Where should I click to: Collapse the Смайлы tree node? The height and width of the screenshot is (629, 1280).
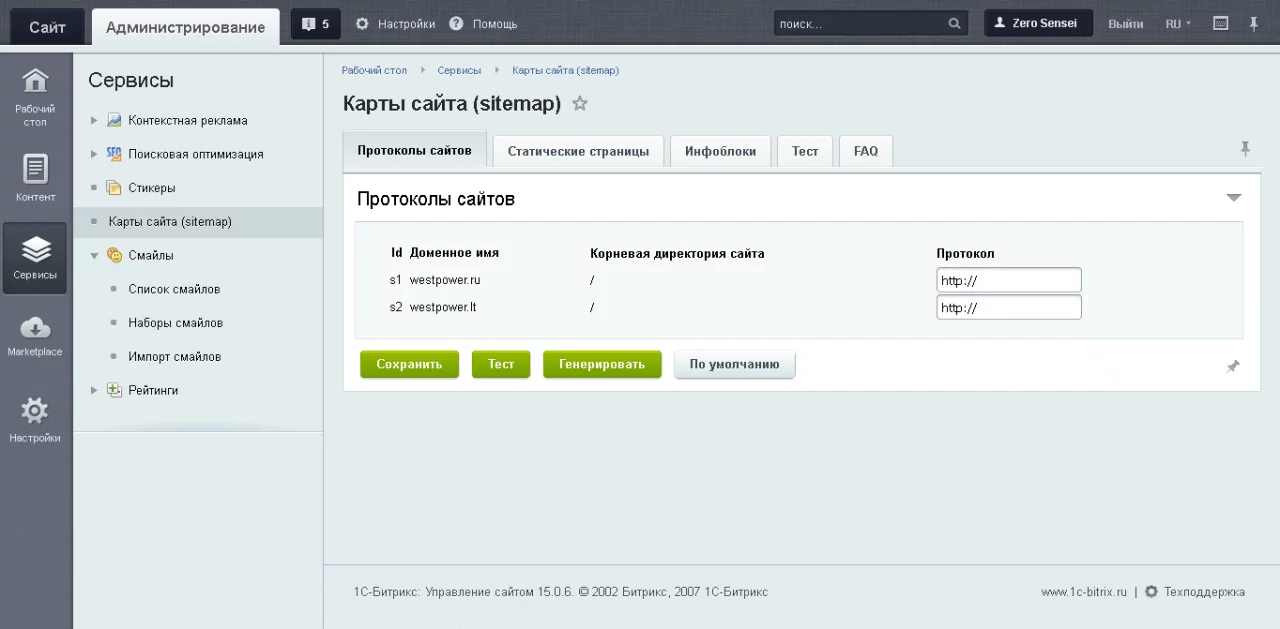[x=94, y=256]
